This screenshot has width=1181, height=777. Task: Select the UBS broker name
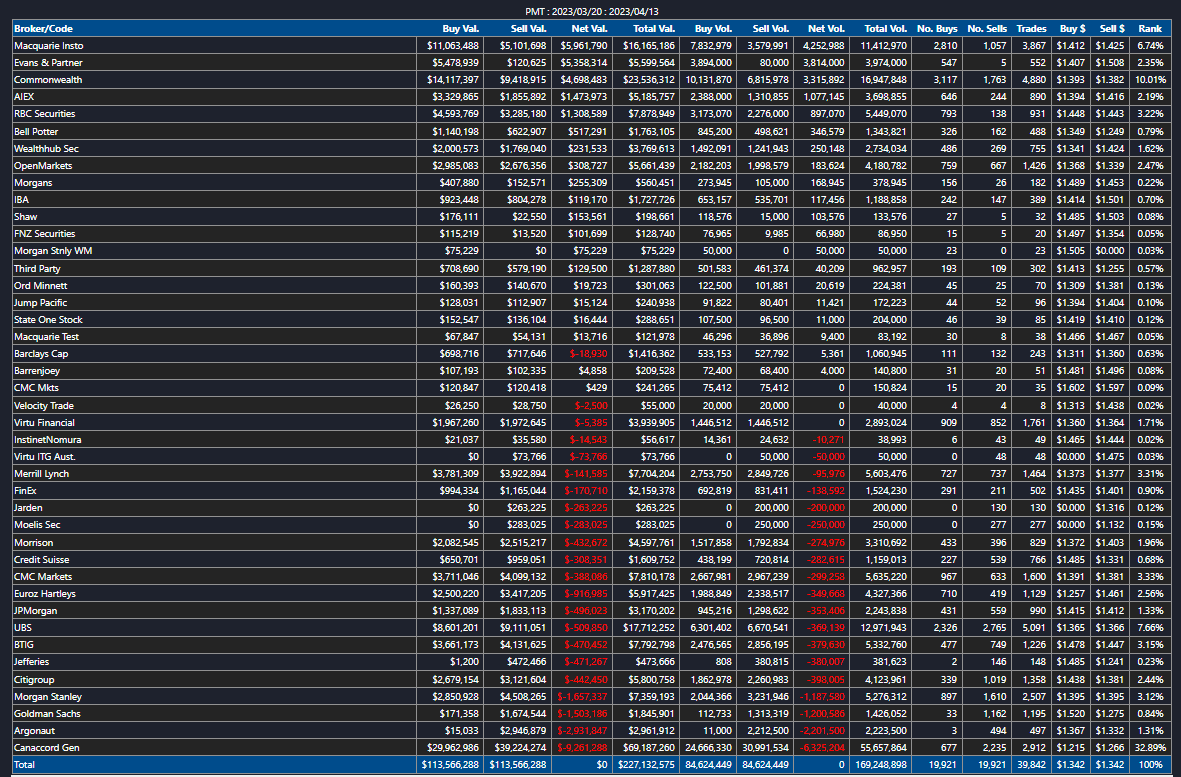click(x=23, y=628)
